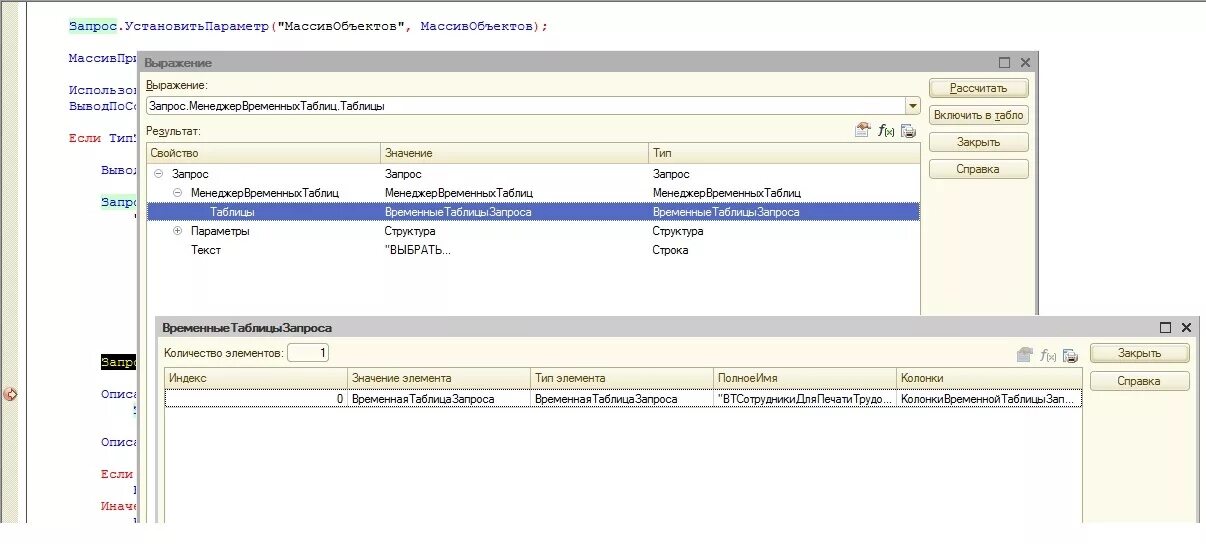Image resolution: width=1206 pixels, height=544 pixels.
Task: Click Справка in ВременныеТаблицыЗапроса window
Action: pos(1139,381)
